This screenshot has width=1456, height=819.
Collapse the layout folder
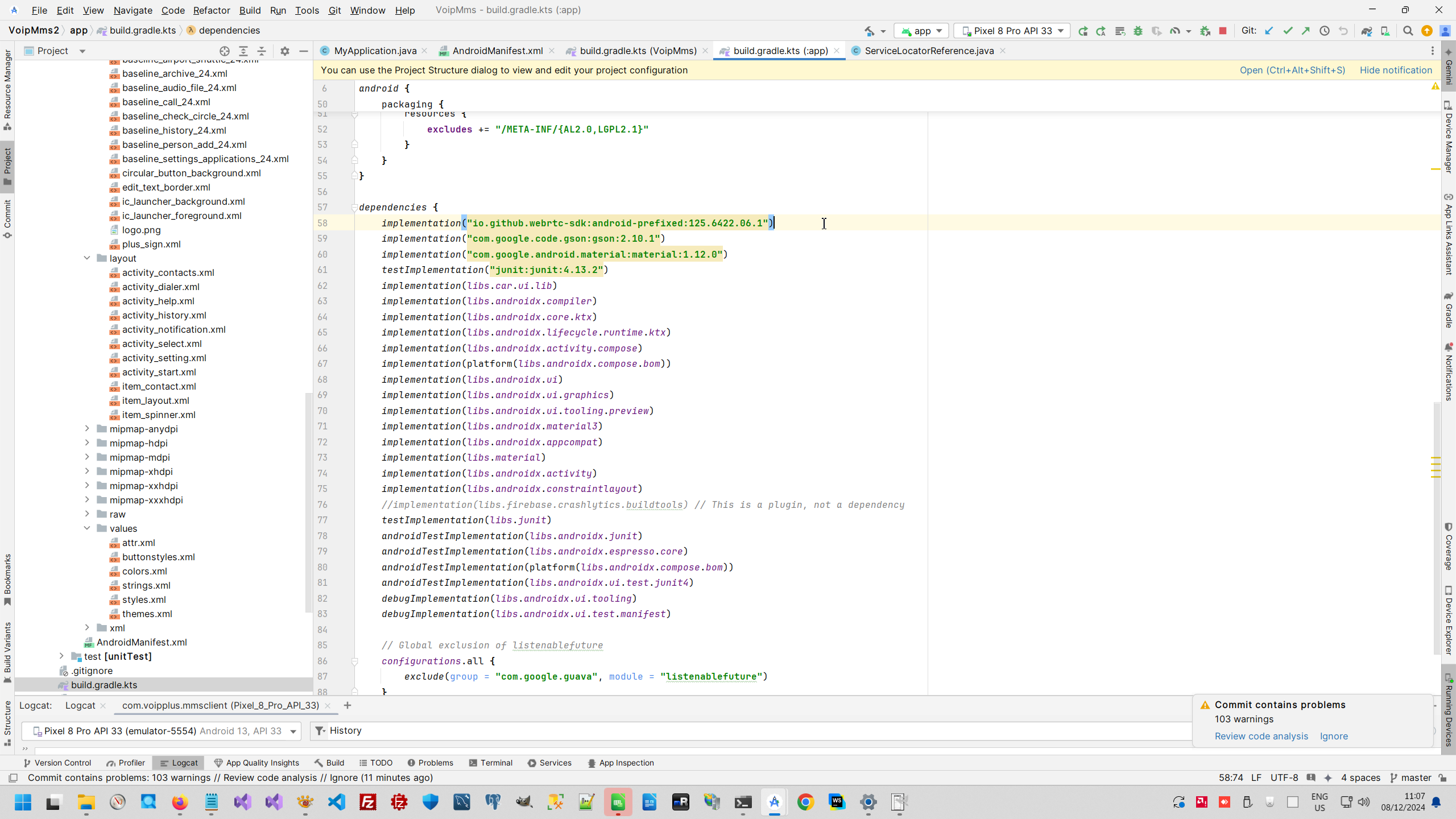[x=87, y=258]
